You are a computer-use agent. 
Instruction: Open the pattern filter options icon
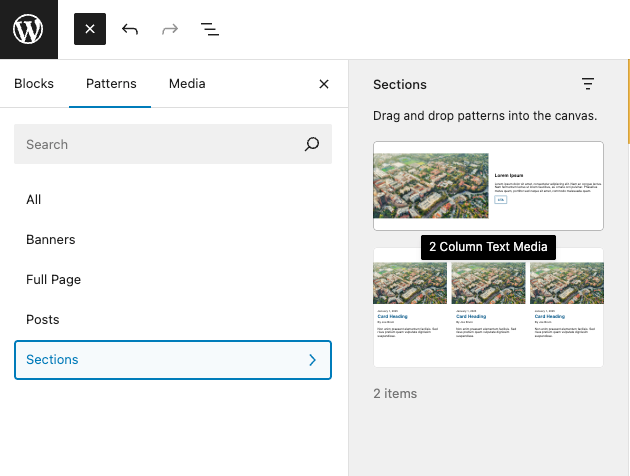(588, 85)
